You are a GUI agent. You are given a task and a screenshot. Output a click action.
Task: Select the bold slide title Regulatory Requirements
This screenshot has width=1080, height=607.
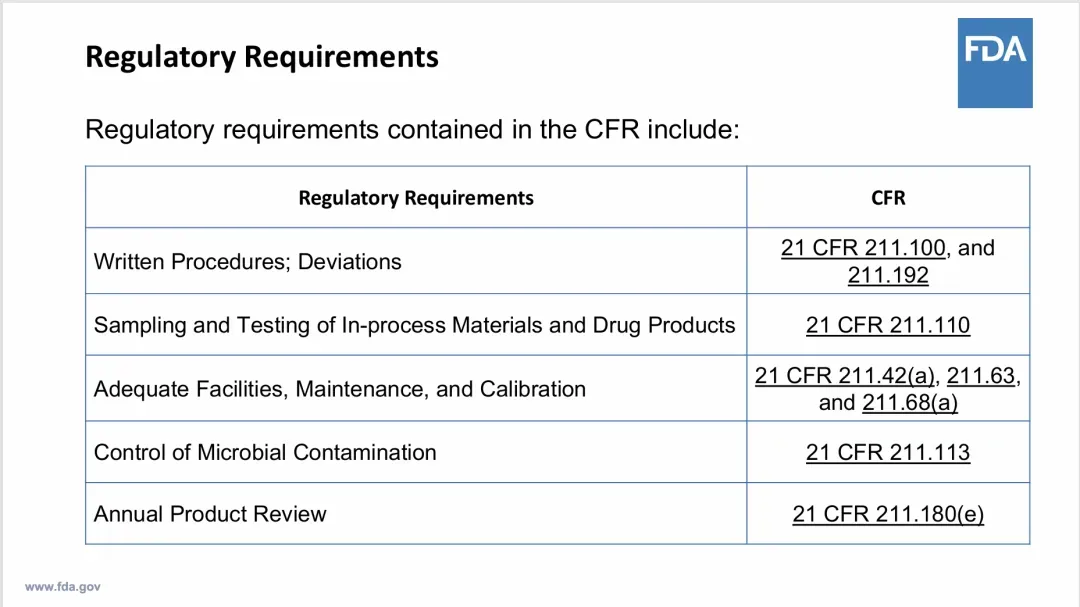pos(262,57)
